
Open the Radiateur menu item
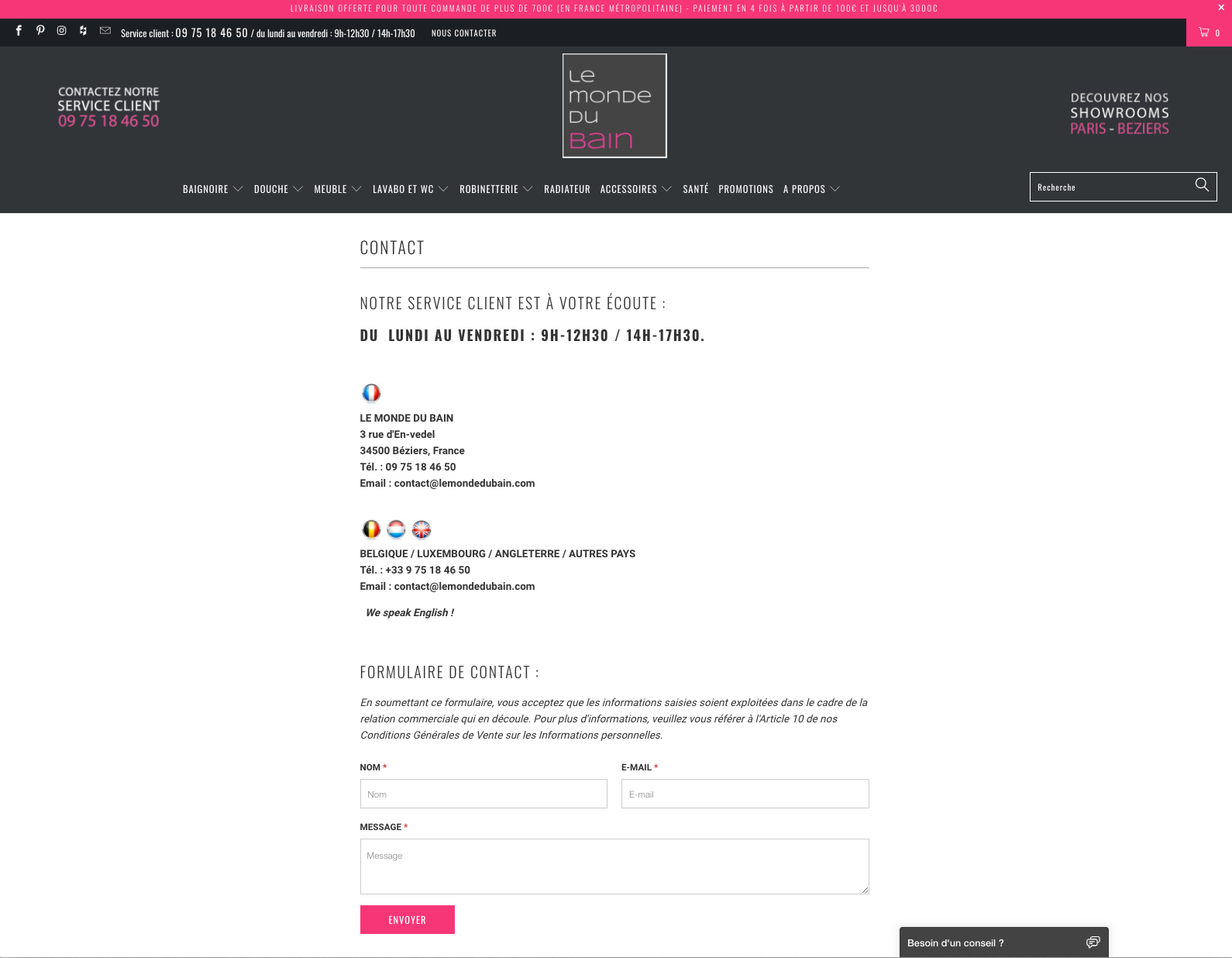567,189
